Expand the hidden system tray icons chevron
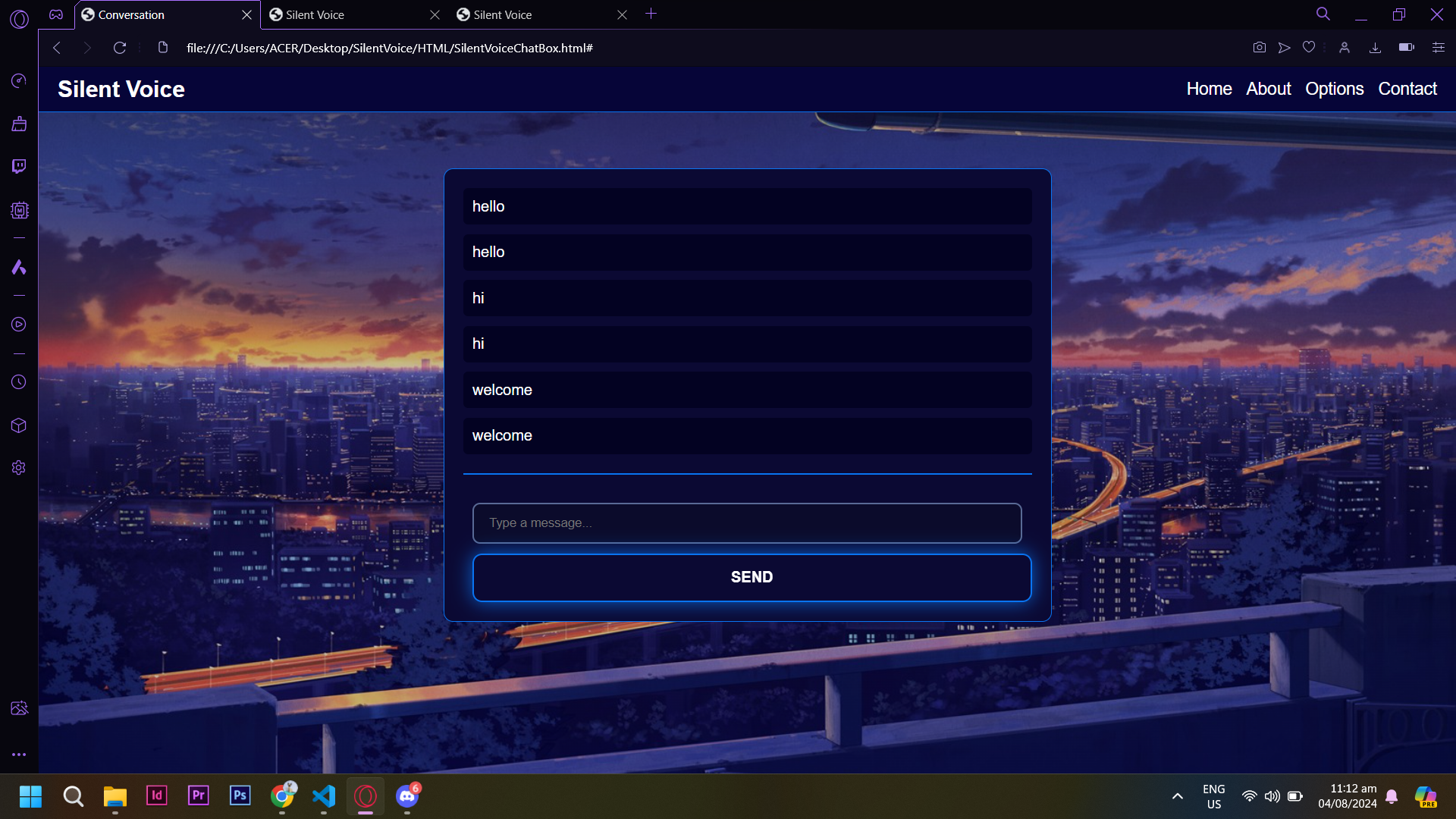Viewport: 1456px width, 819px height. [x=1177, y=796]
